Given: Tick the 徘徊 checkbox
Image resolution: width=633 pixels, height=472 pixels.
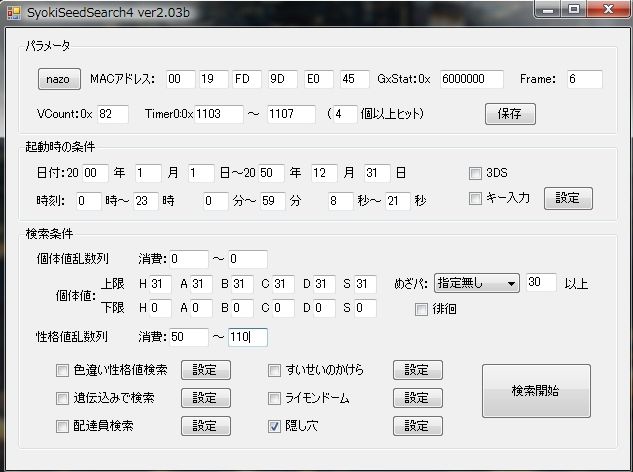Looking at the screenshot, I should pos(421,309).
